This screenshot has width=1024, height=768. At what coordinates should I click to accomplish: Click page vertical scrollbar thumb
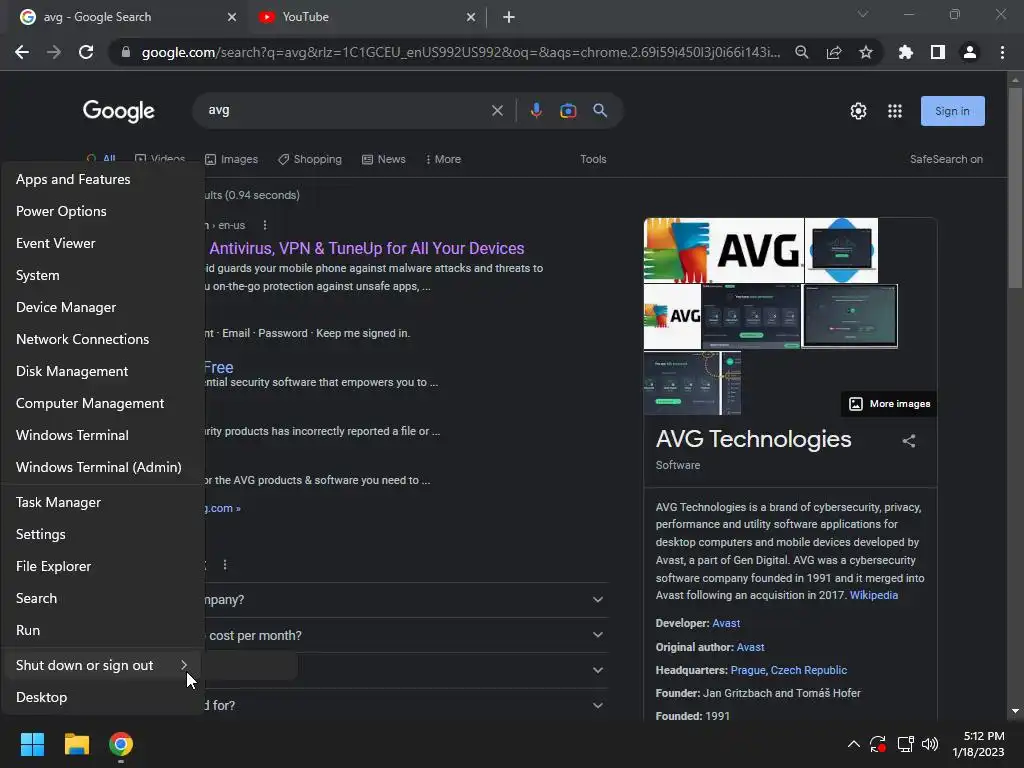click(1015, 187)
